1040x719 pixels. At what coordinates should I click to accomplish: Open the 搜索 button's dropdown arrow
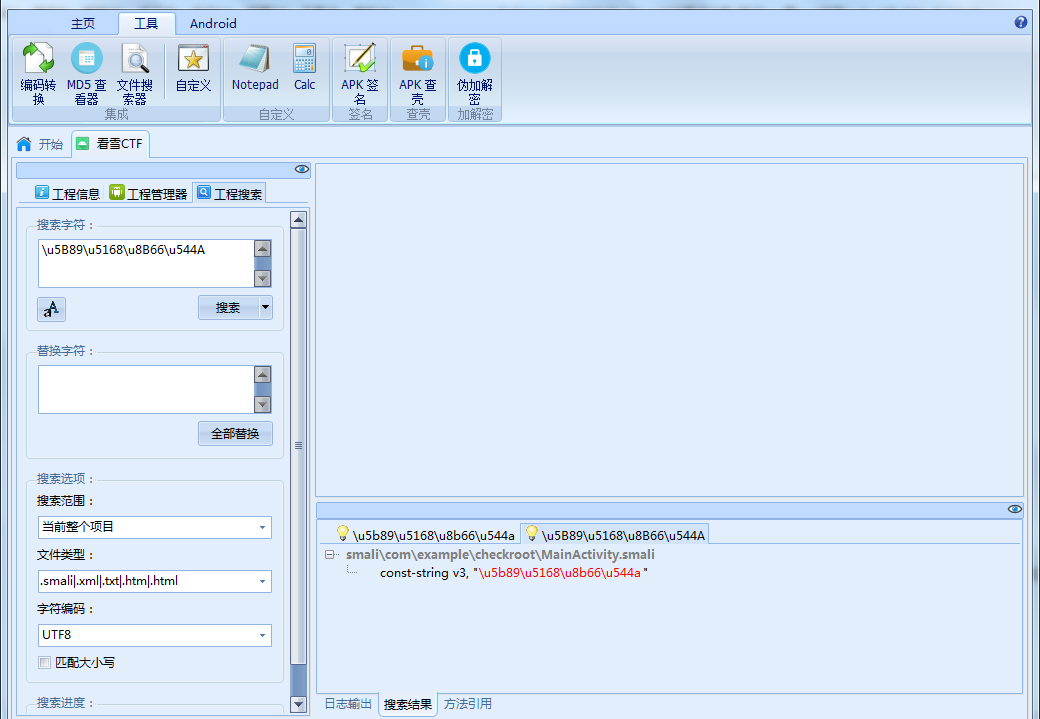(x=265, y=307)
